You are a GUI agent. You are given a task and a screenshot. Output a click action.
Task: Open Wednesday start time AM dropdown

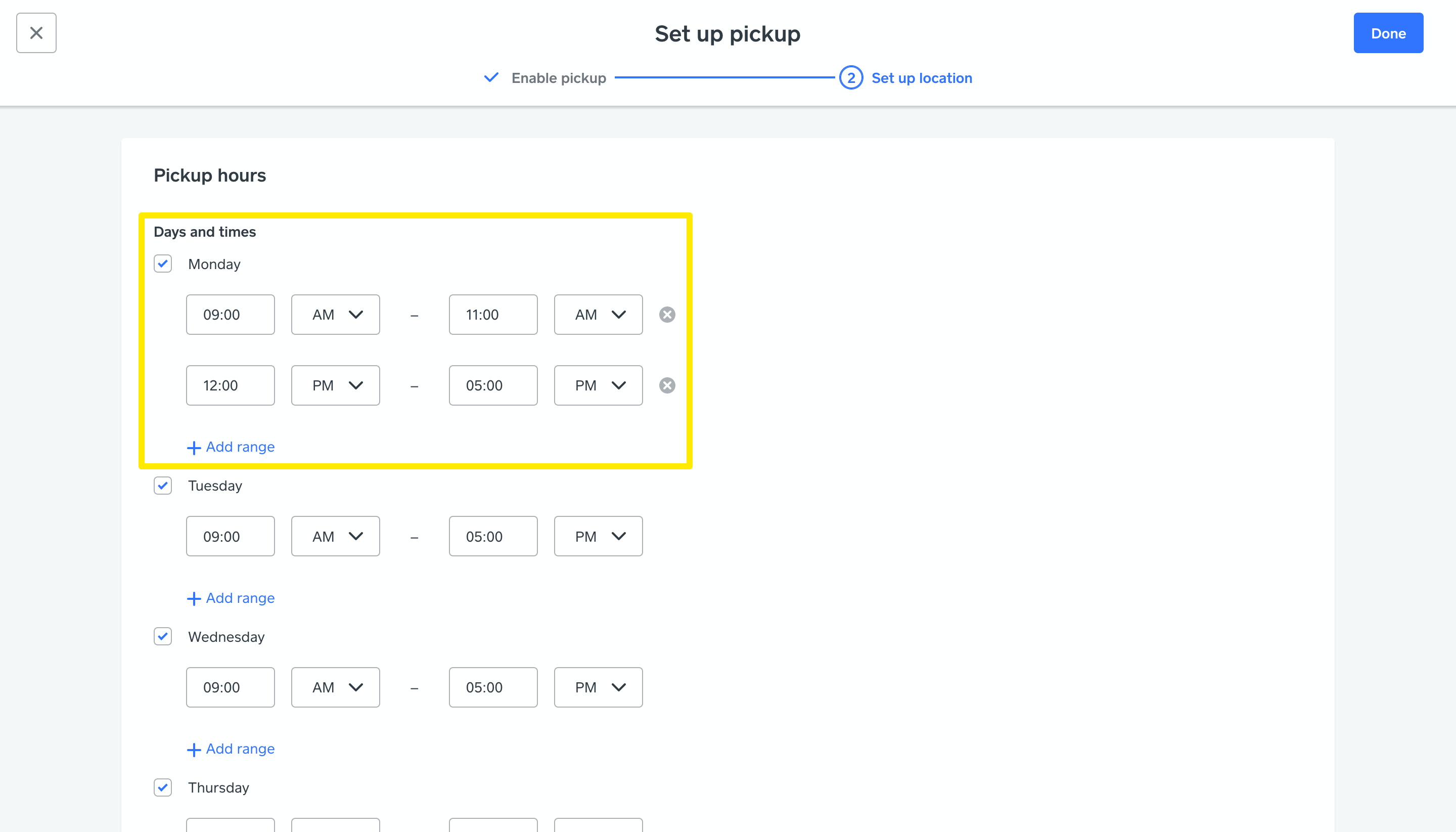(x=335, y=687)
